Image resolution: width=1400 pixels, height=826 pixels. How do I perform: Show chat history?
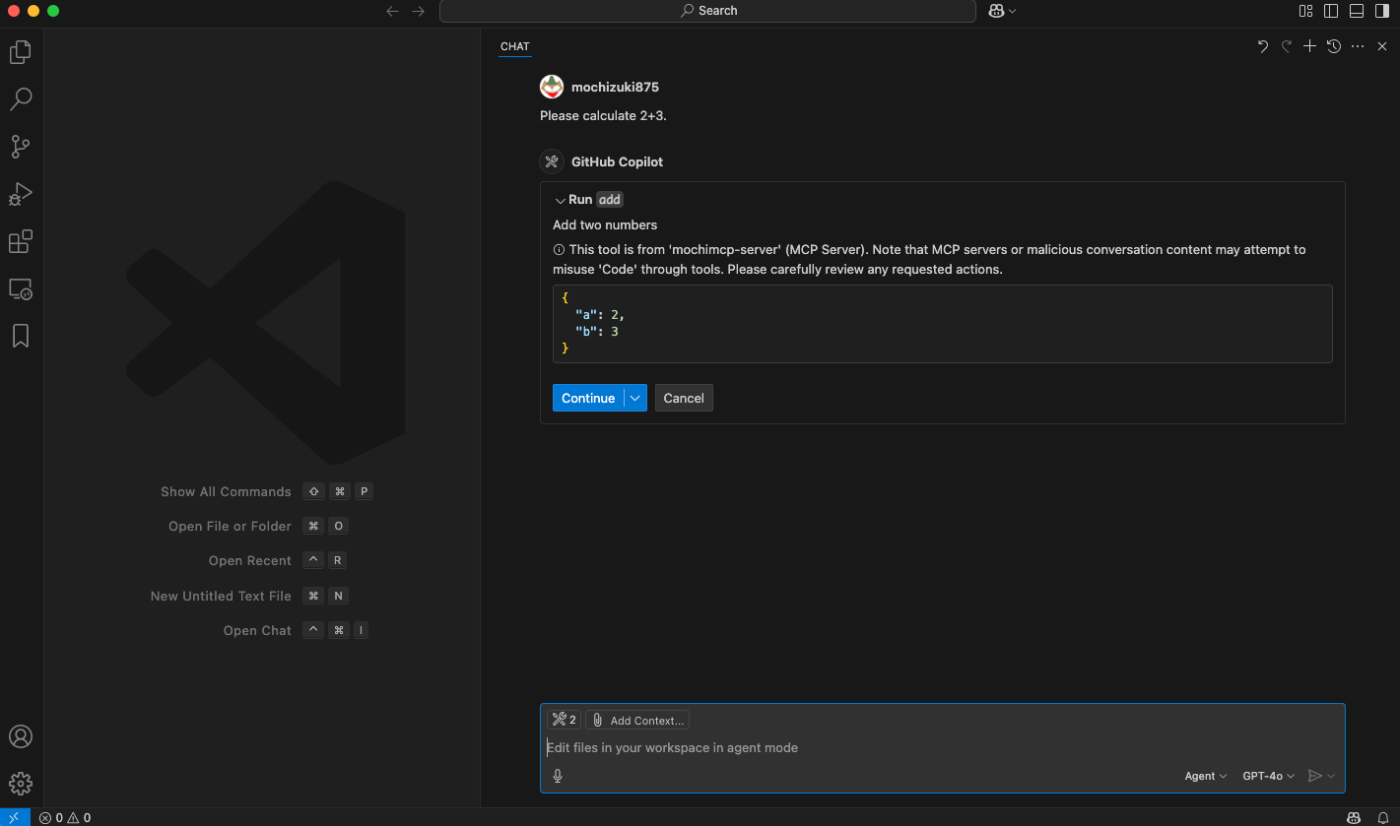point(1334,46)
